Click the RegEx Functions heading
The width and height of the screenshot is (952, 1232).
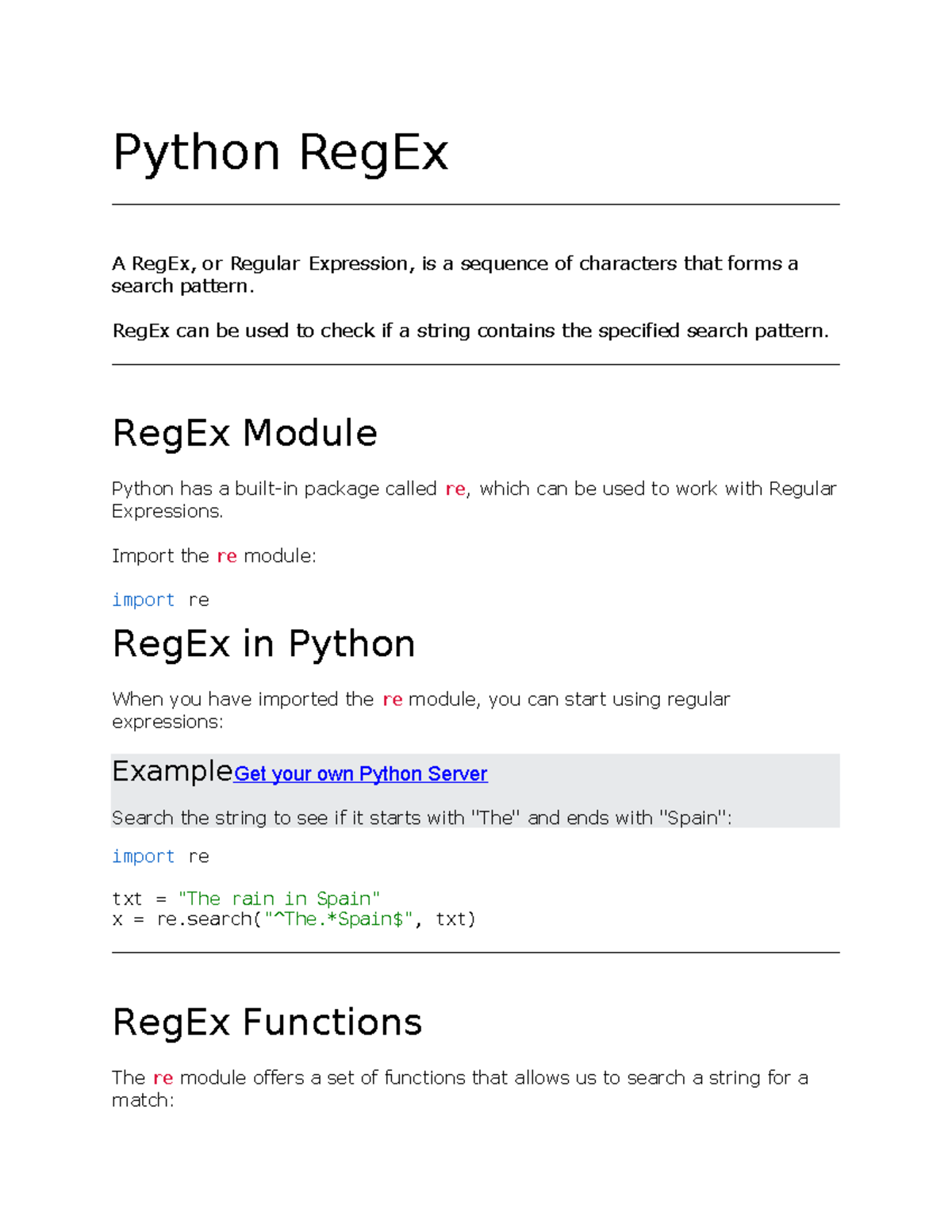click(x=267, y=1022)
